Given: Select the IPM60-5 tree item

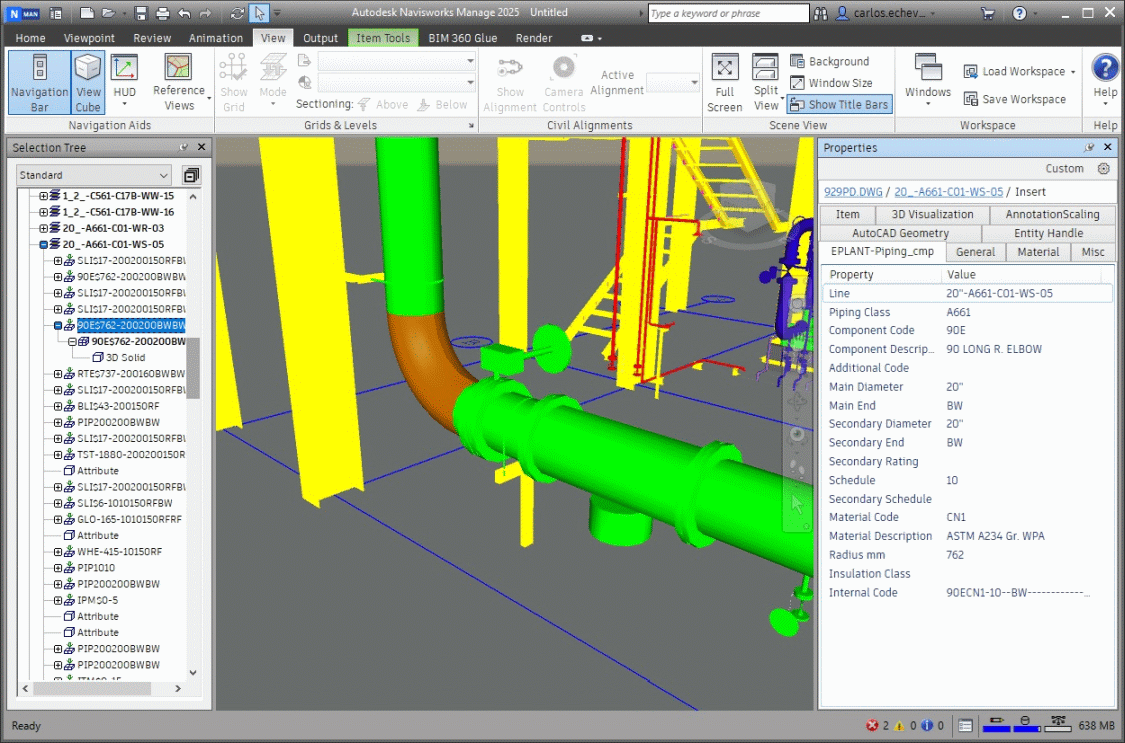Looking at the screenshot, I should click(x=98, y=600).
